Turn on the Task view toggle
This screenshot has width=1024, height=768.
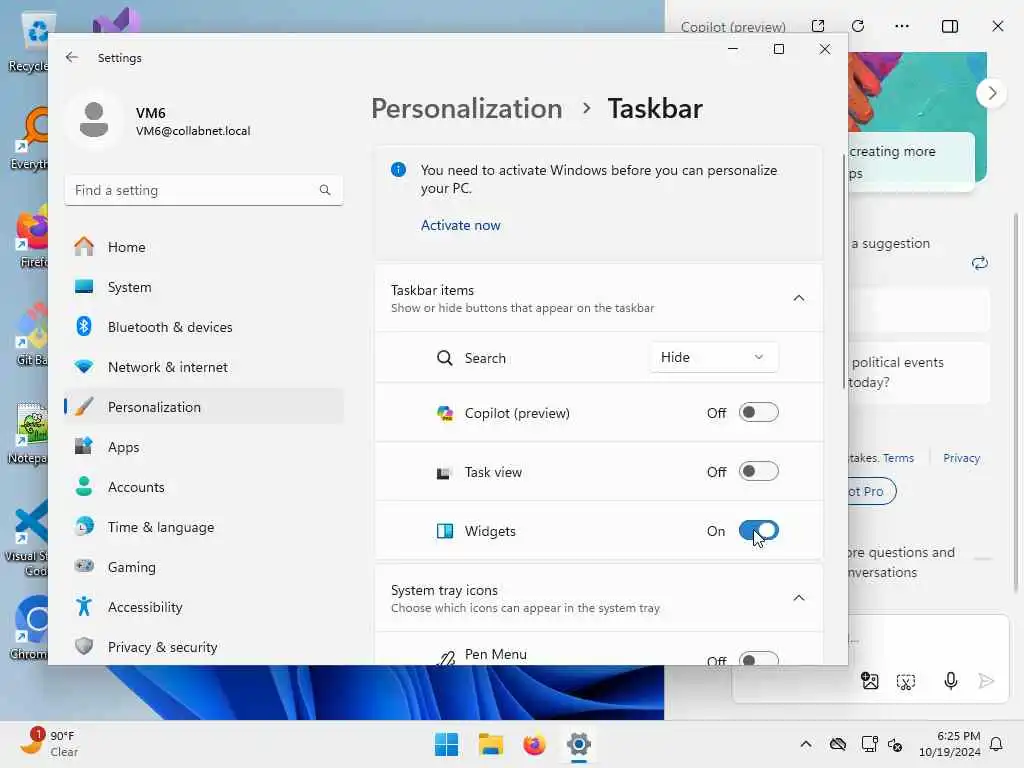[x=758, y=472]
